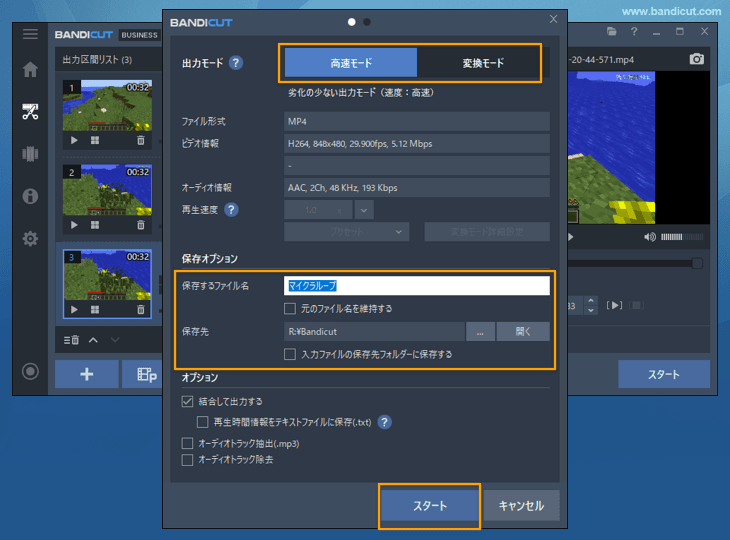This screenshot has width=730, height=540.
Task: Click the timeline seek handle
Action: tap(697, 263)
